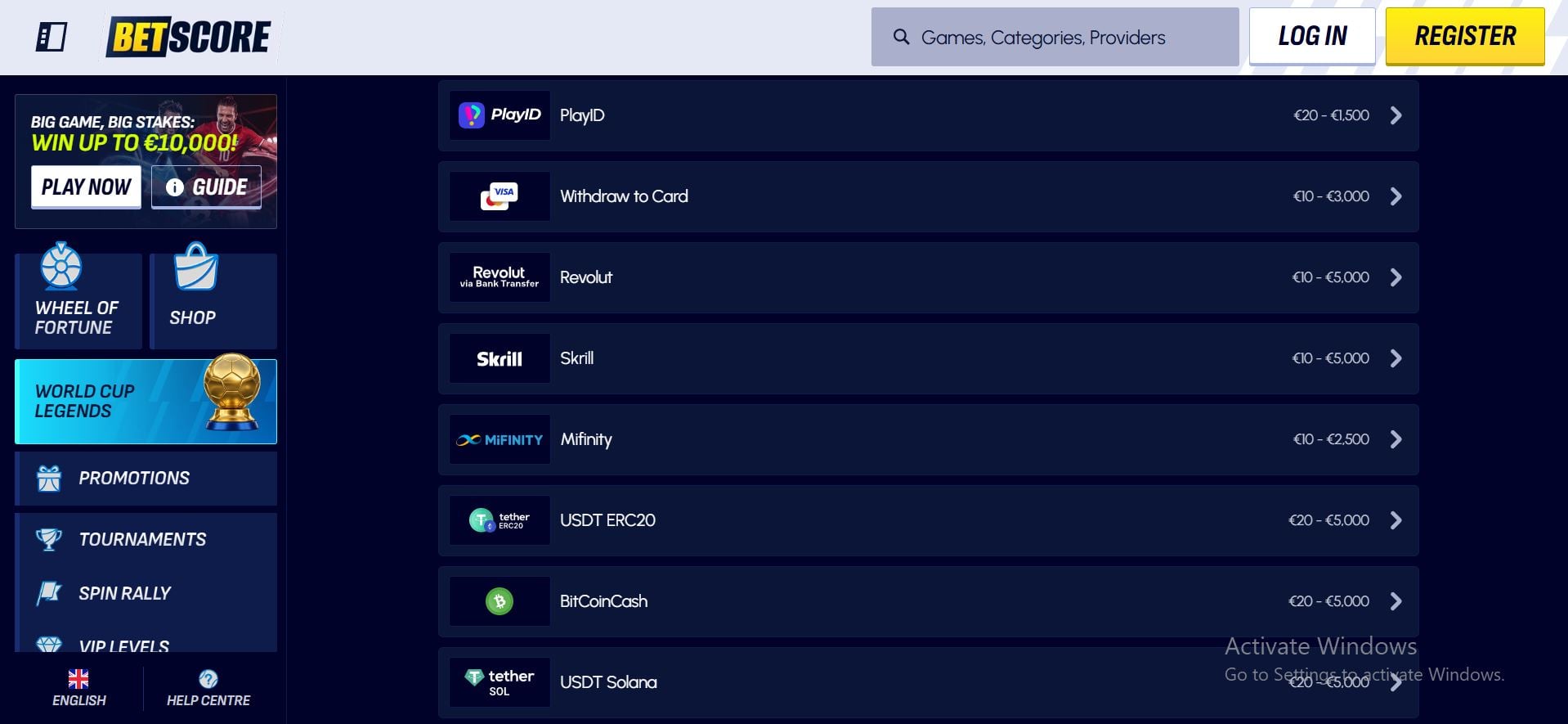Open the Shop tile
Screen dimensions: 1568x724
213,301
